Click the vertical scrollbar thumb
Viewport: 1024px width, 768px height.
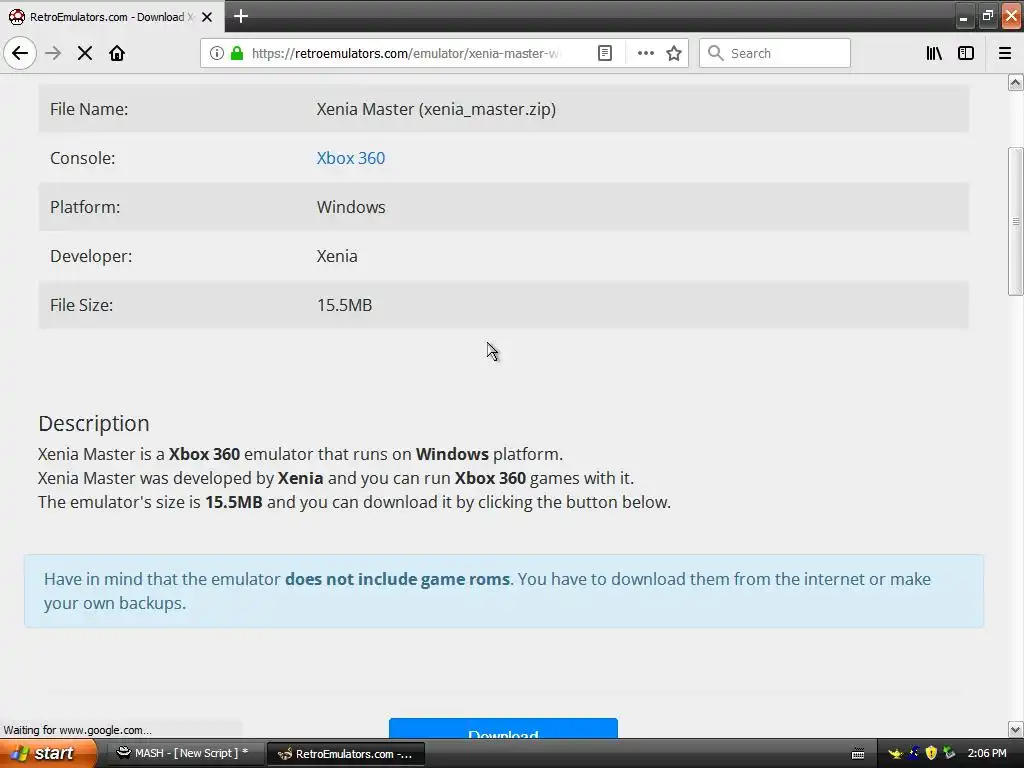[x=1015, y=221]
